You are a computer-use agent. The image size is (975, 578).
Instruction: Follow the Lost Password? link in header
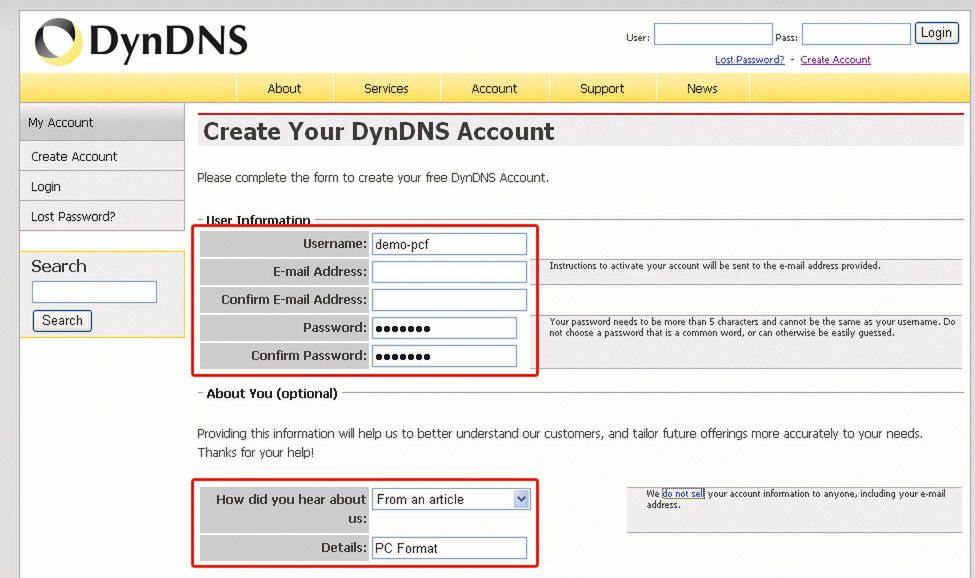(x=749, y=60)
